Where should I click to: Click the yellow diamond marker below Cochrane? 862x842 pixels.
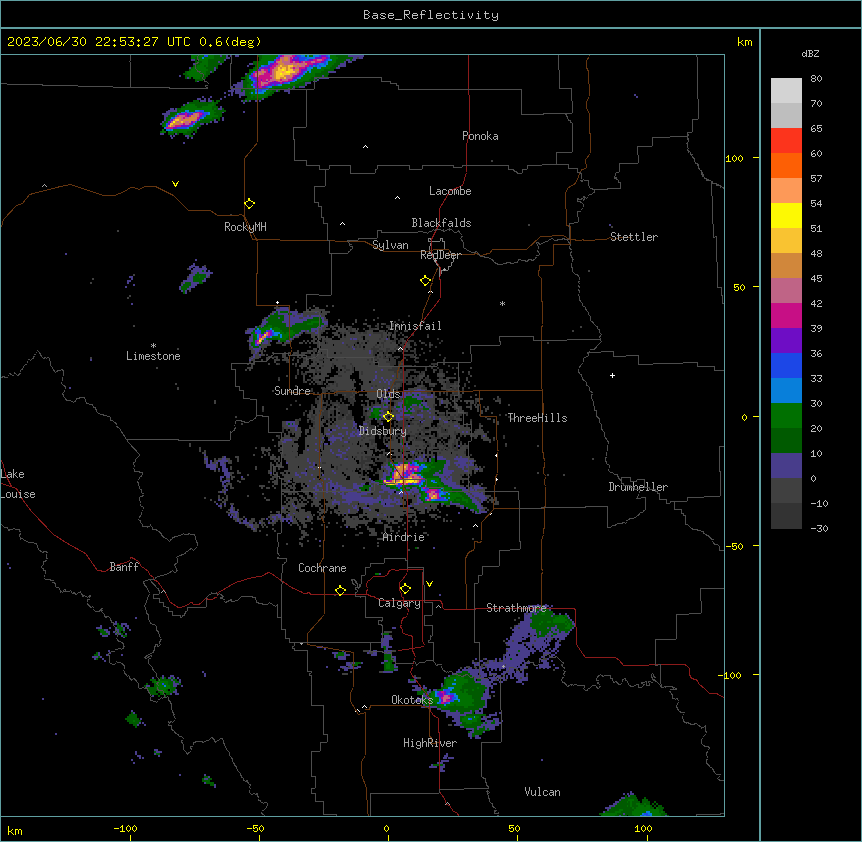point(340,590)
